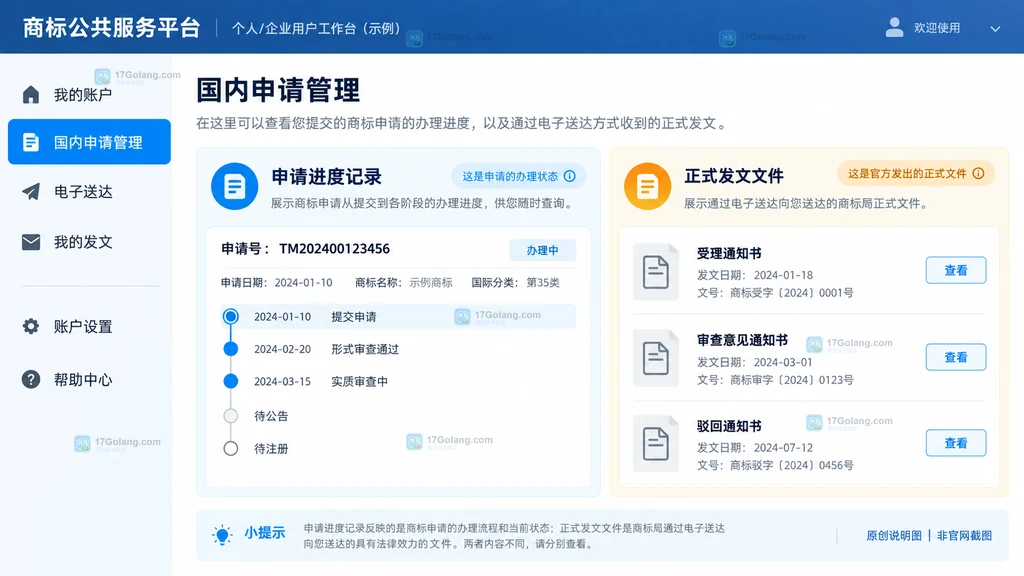Click the 原创说明图 link
The image size is (1024, 576).
[894, 536]
